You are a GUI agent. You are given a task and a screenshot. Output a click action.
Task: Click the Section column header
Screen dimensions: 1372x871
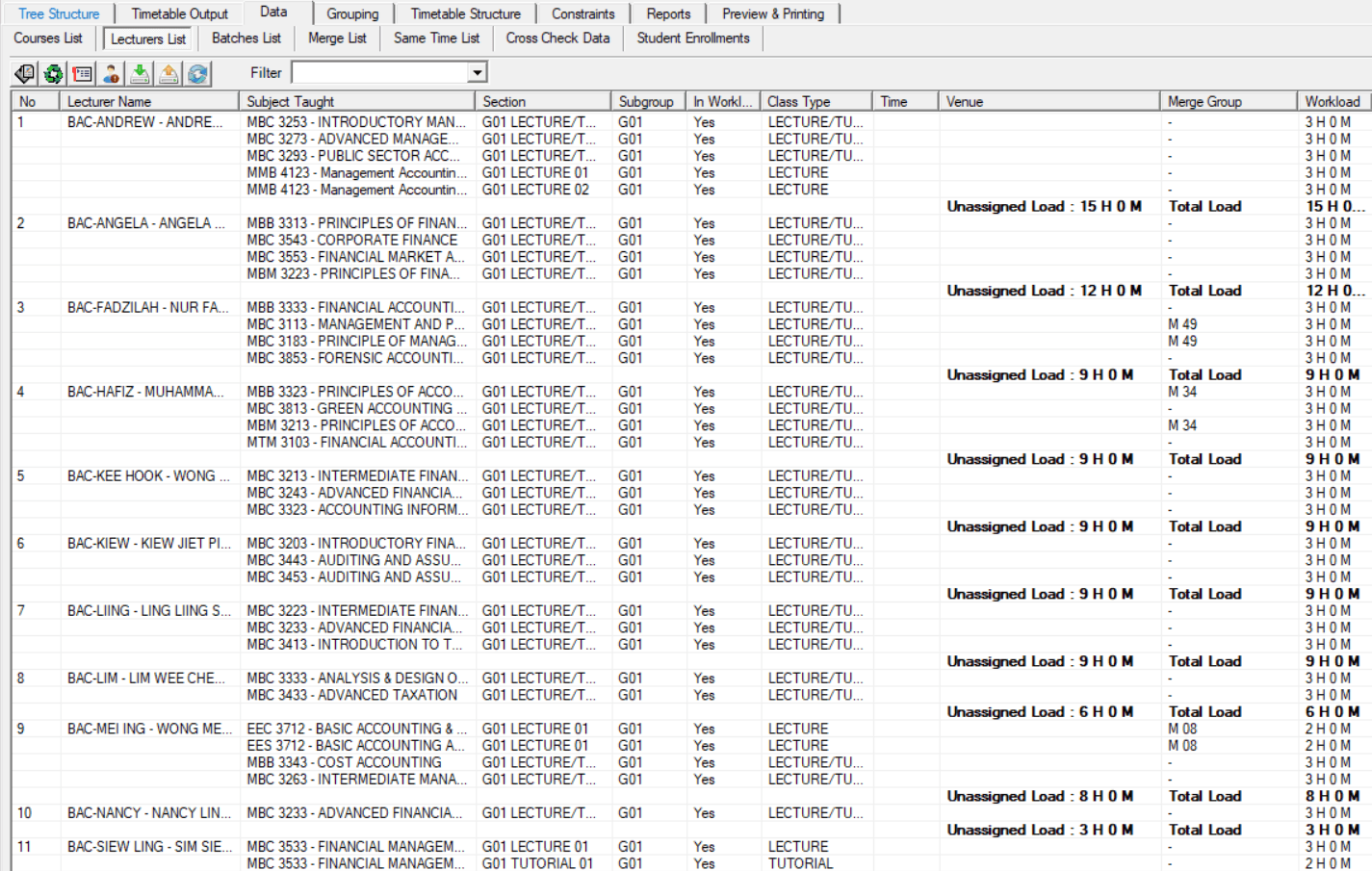tap(543, 101)
